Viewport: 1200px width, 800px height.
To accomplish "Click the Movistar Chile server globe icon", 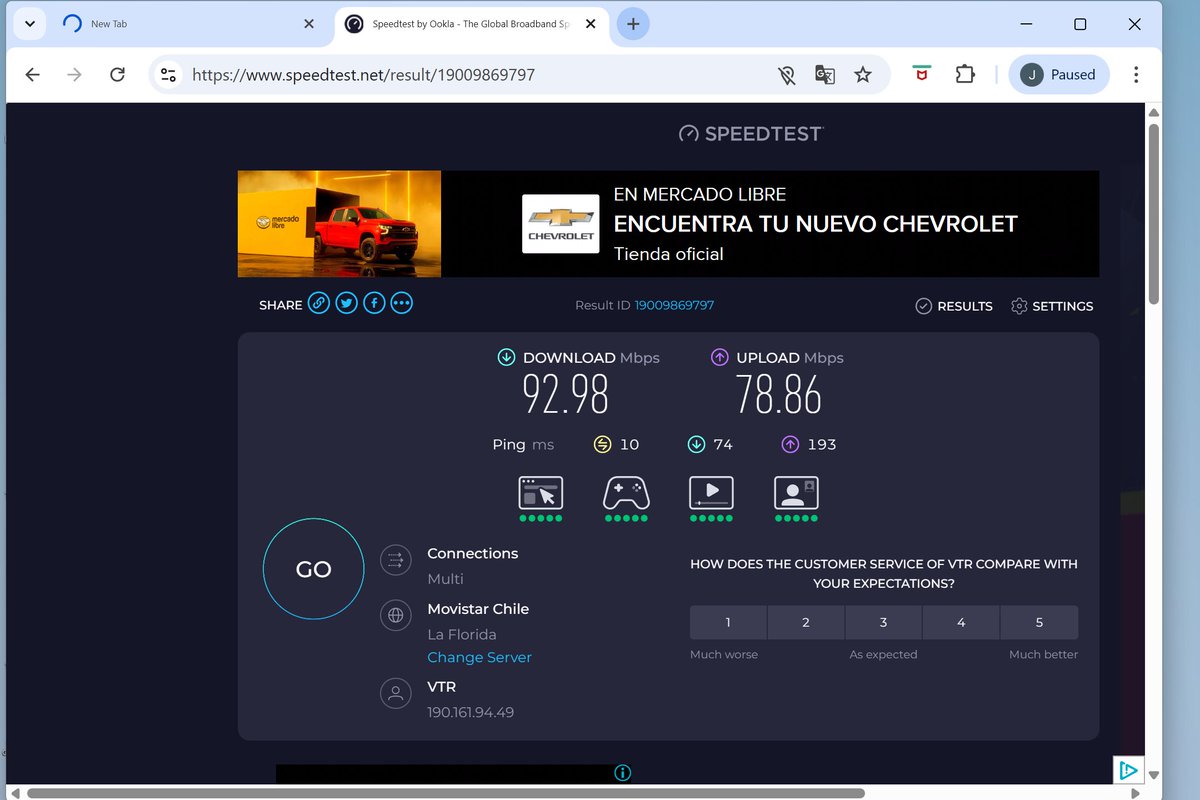I will coord(396,615).
